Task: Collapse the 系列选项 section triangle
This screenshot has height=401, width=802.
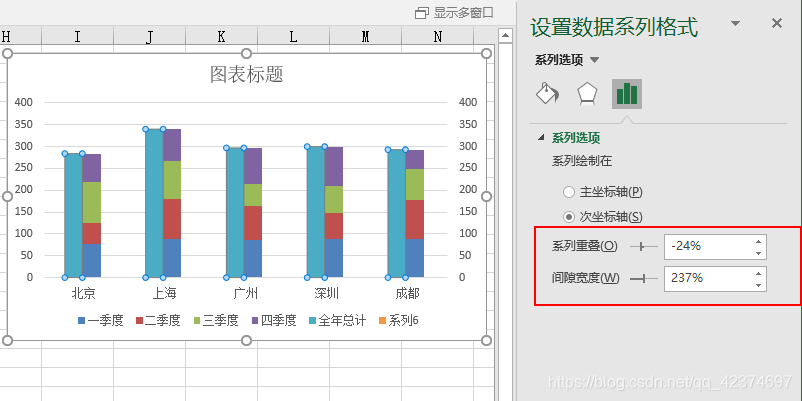Action: click(541, 138)
